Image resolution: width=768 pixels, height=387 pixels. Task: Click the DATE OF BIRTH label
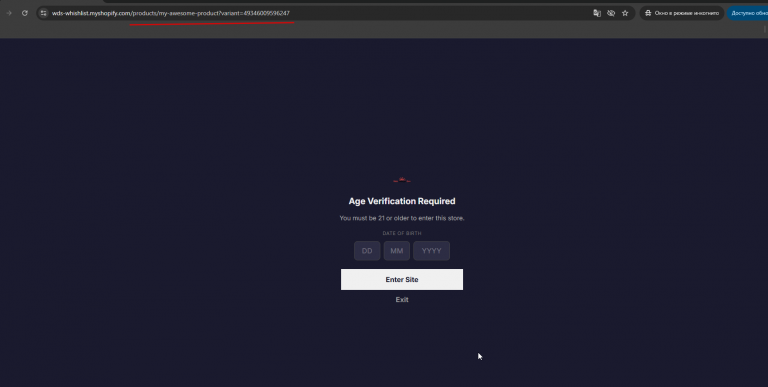coord(402,233)
